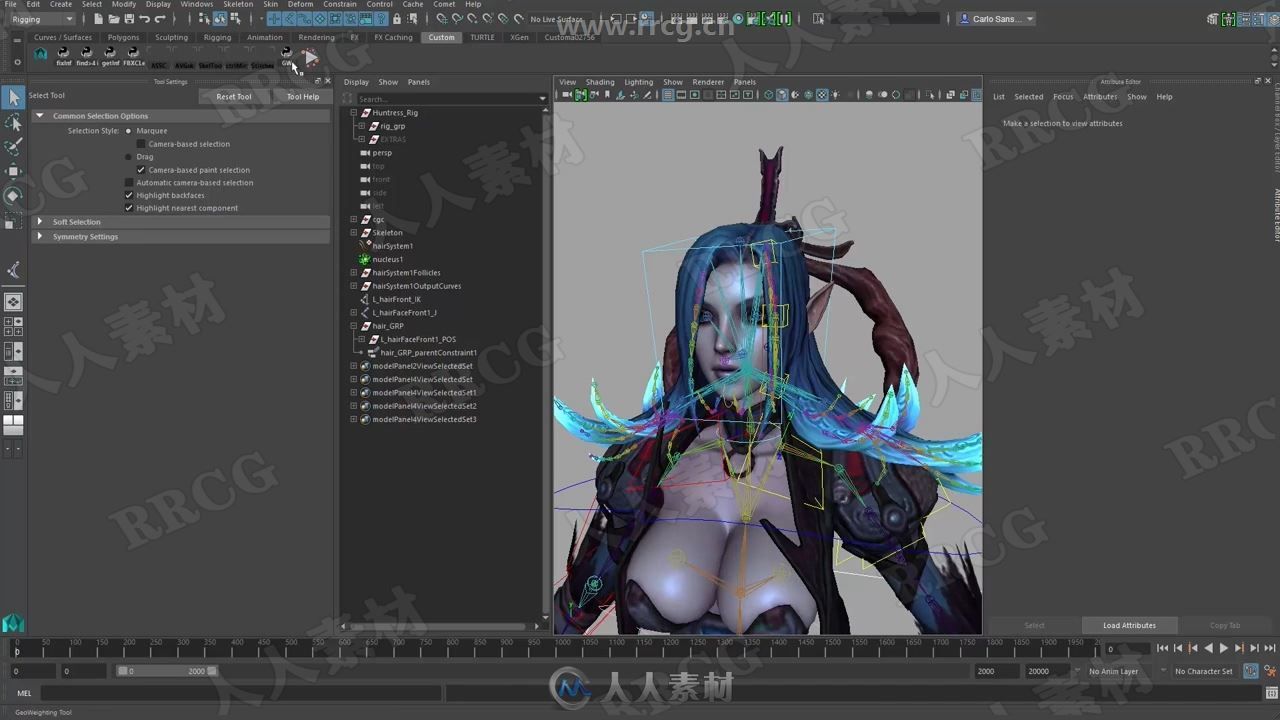This screenshot has width=1280, height=720.
Task: Switch to the Rigging shelf tab
Action: point(217,37)
